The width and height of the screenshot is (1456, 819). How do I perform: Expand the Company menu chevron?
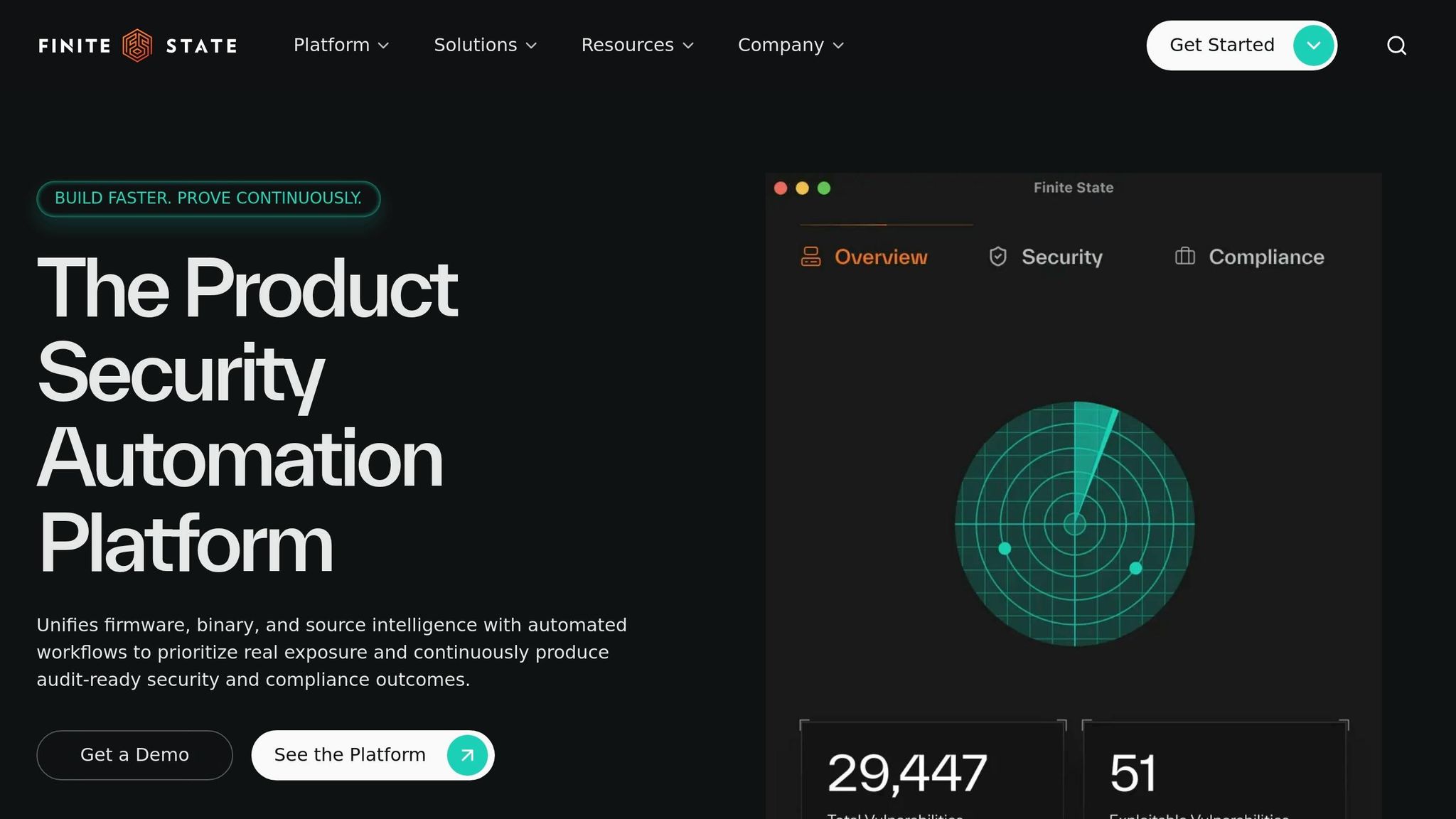coord(838,45)
